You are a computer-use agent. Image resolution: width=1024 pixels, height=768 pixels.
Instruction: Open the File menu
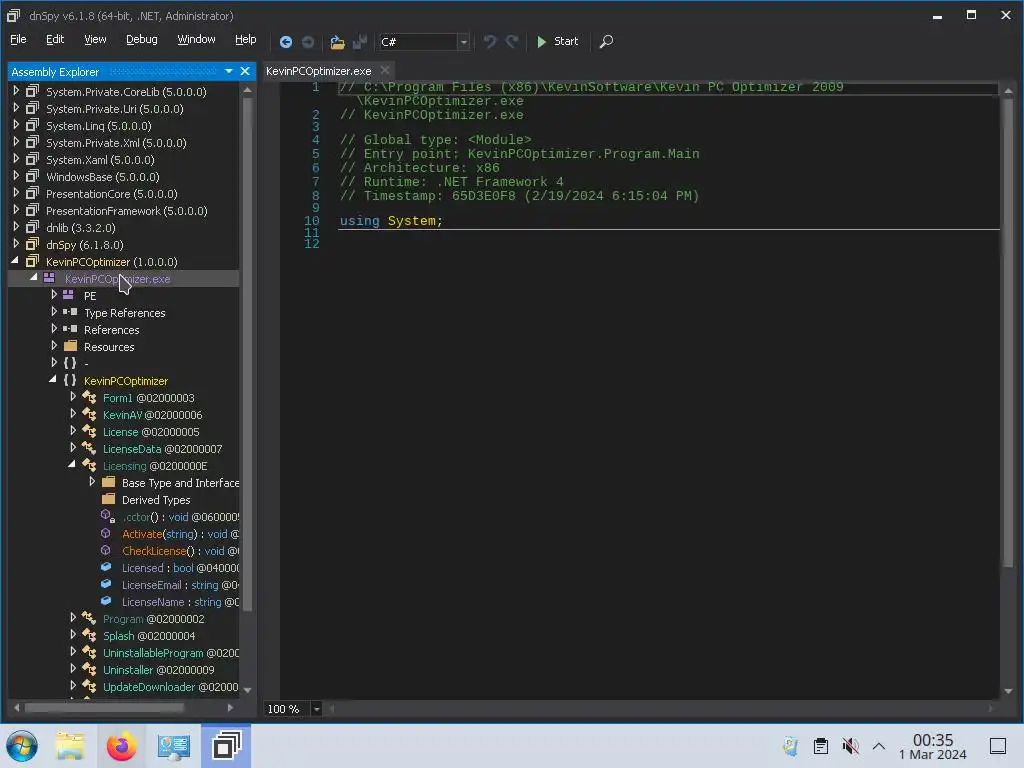18,39
